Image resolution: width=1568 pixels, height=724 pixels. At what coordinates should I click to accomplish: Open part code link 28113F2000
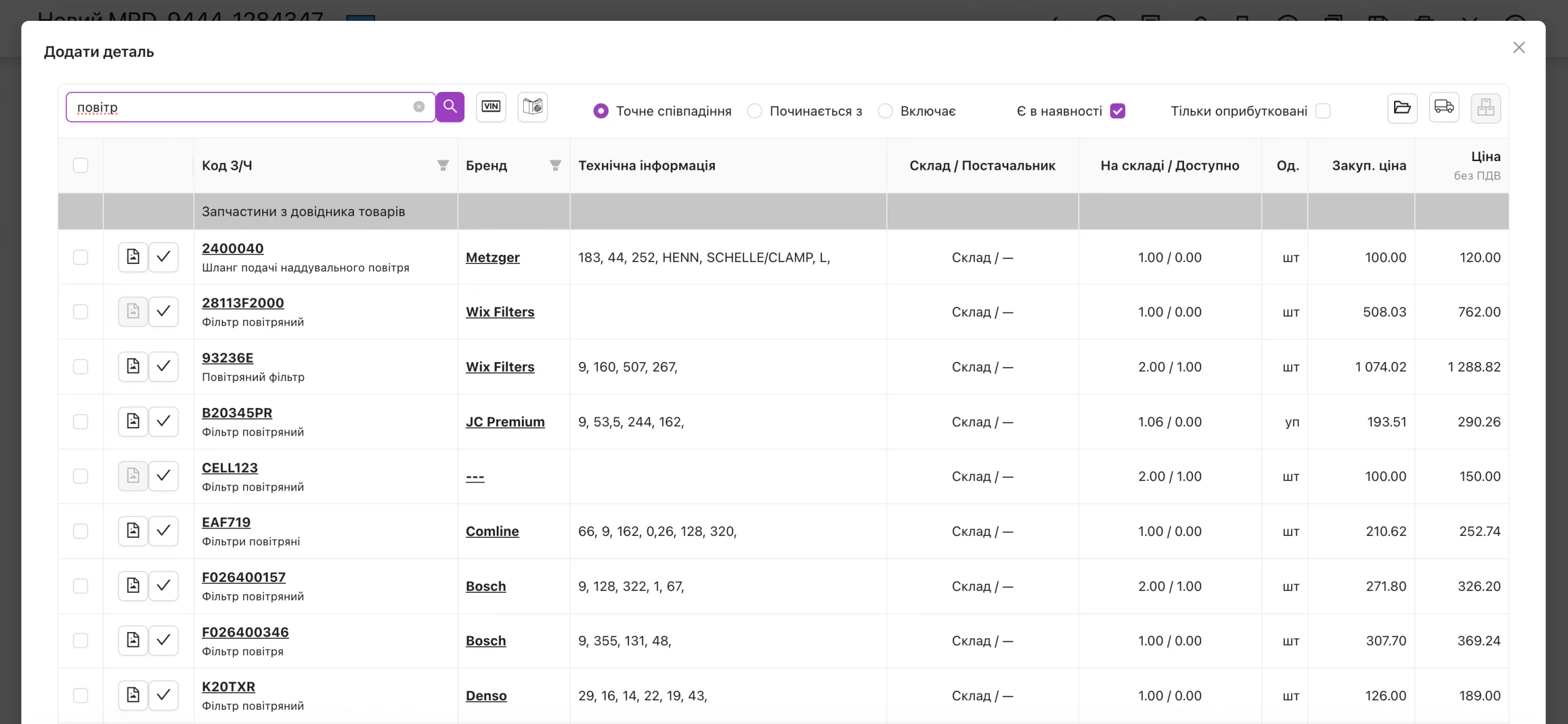tap(243, 303)
